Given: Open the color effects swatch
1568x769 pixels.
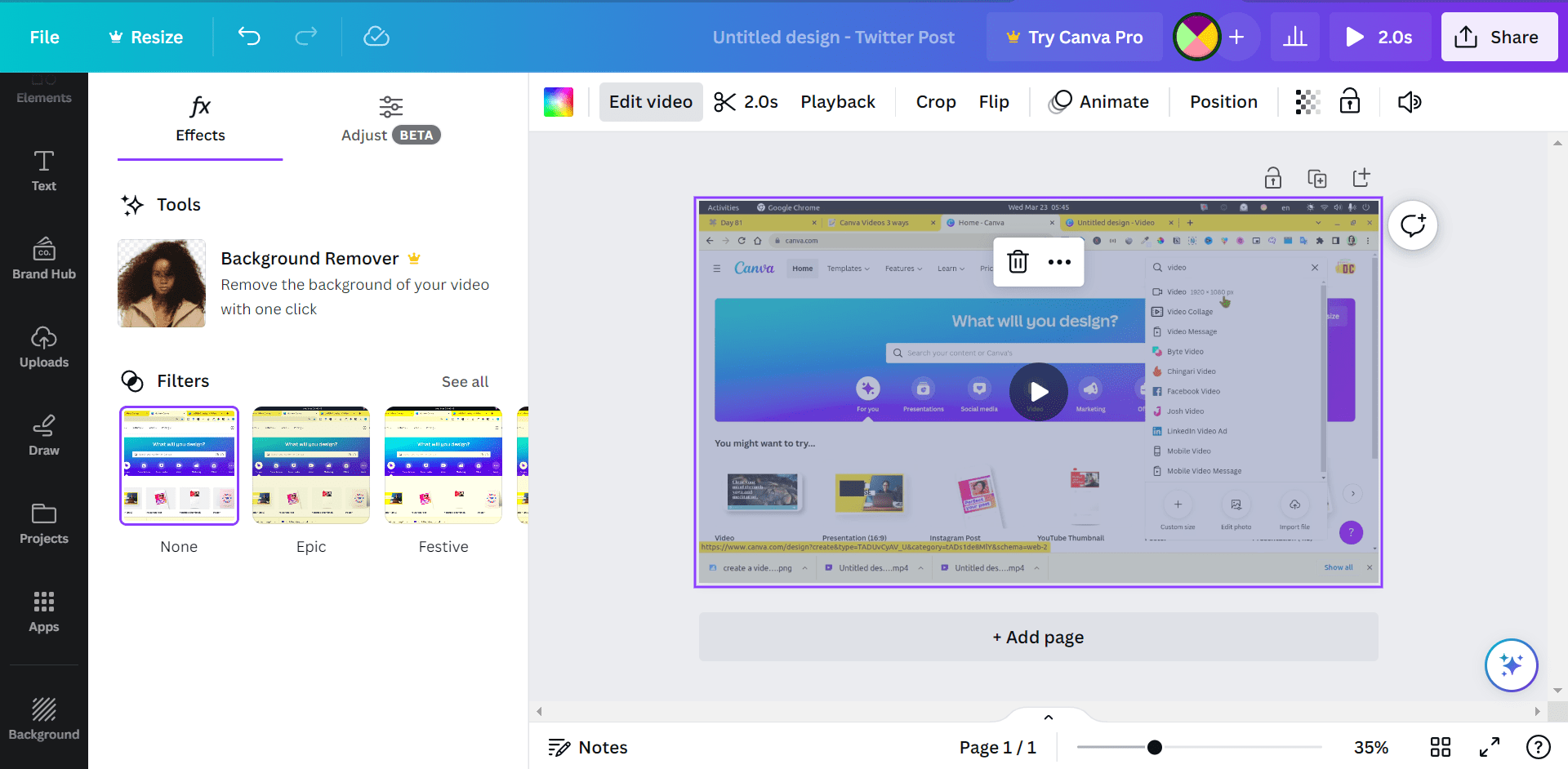Looking at the screenshot, I should pos(559,102).
